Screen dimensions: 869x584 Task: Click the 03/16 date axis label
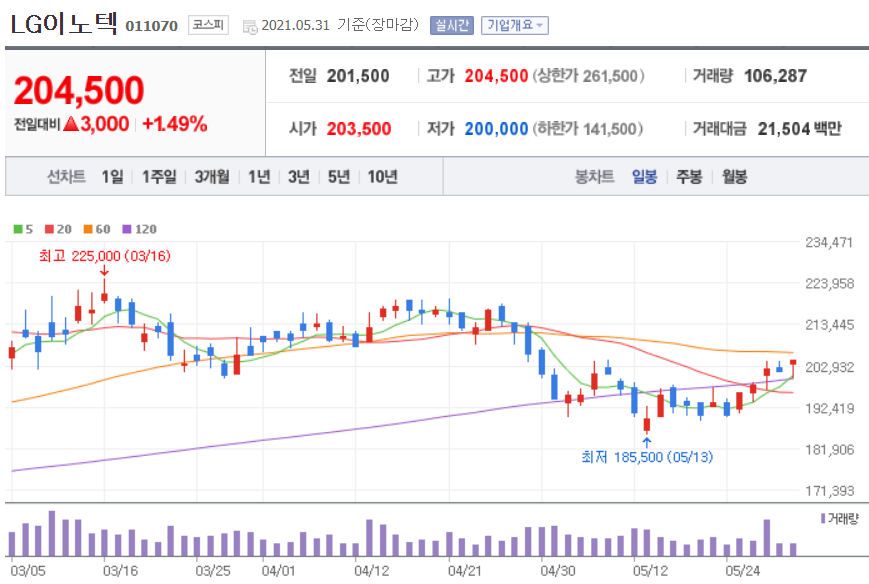[120, 571]
